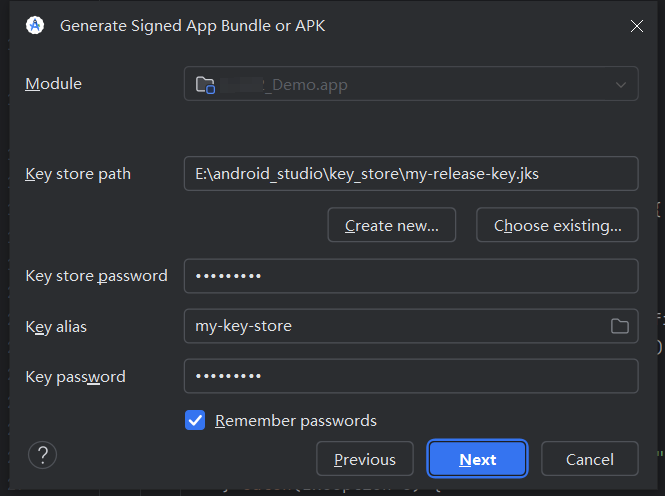The width and height of the screenshot is (665, 496).
Task: Click the Key store password label
Action: point(96,276)
